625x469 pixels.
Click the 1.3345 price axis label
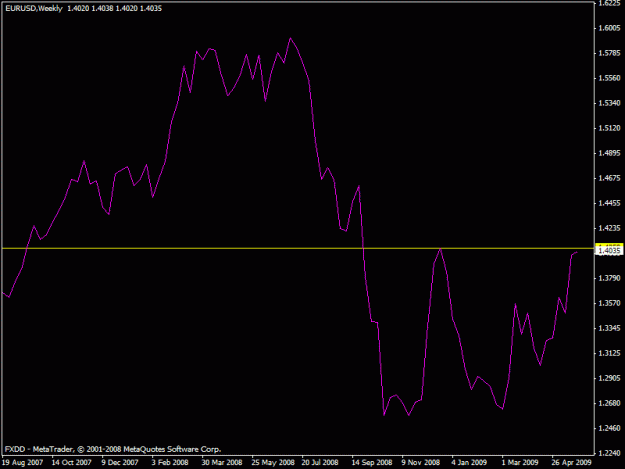coord(609,328)
